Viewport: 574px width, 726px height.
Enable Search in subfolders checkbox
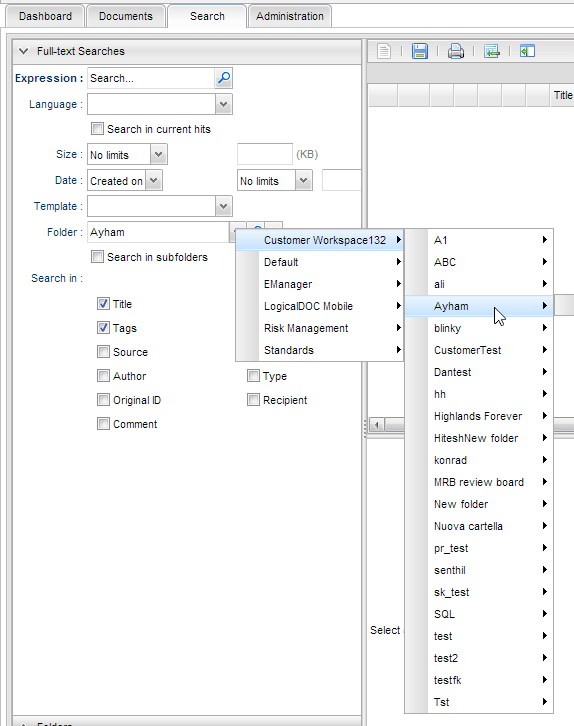pyautogui.click(x=97, y=257)
